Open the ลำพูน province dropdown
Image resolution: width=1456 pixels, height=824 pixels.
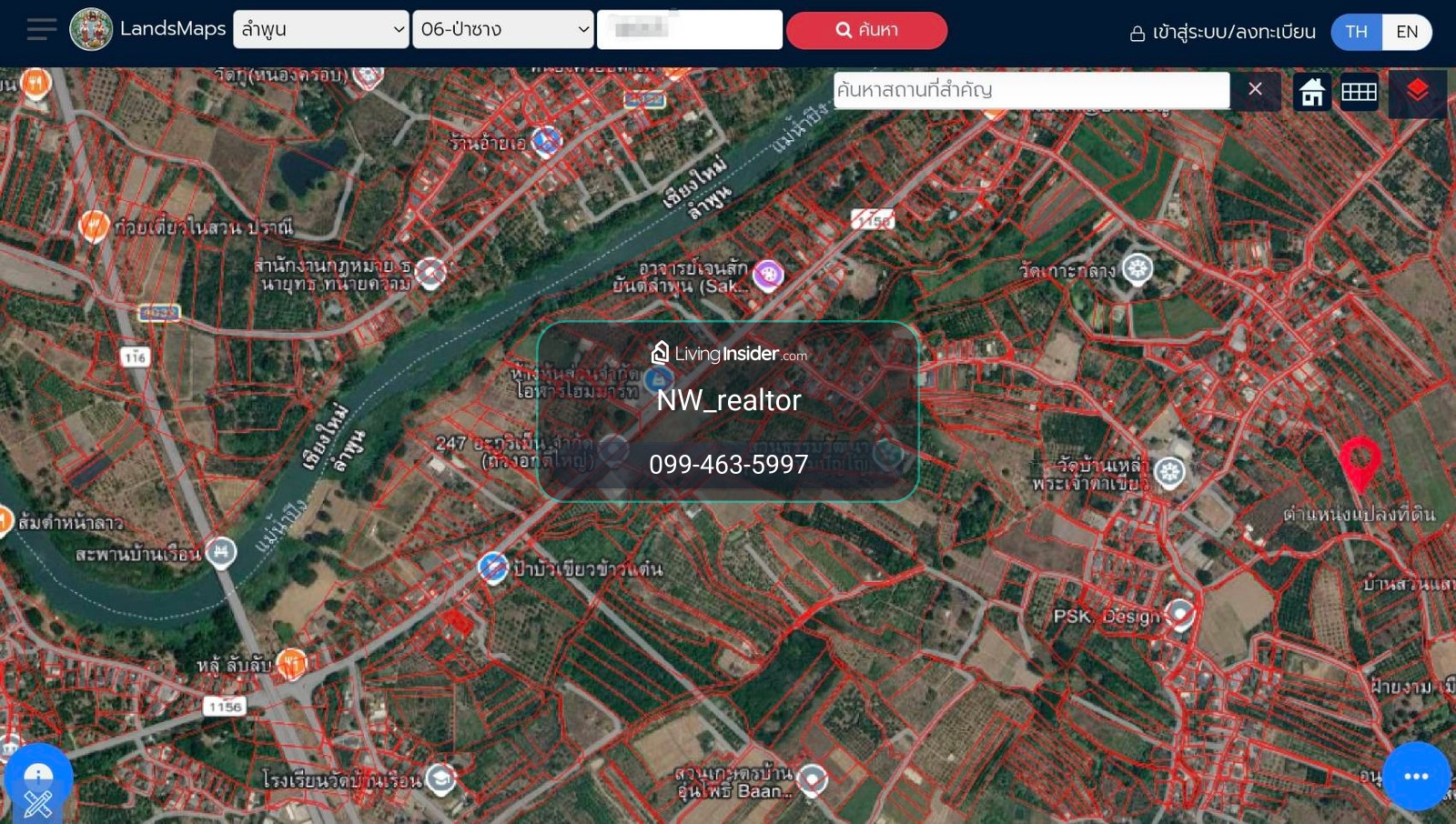(321, 29)
